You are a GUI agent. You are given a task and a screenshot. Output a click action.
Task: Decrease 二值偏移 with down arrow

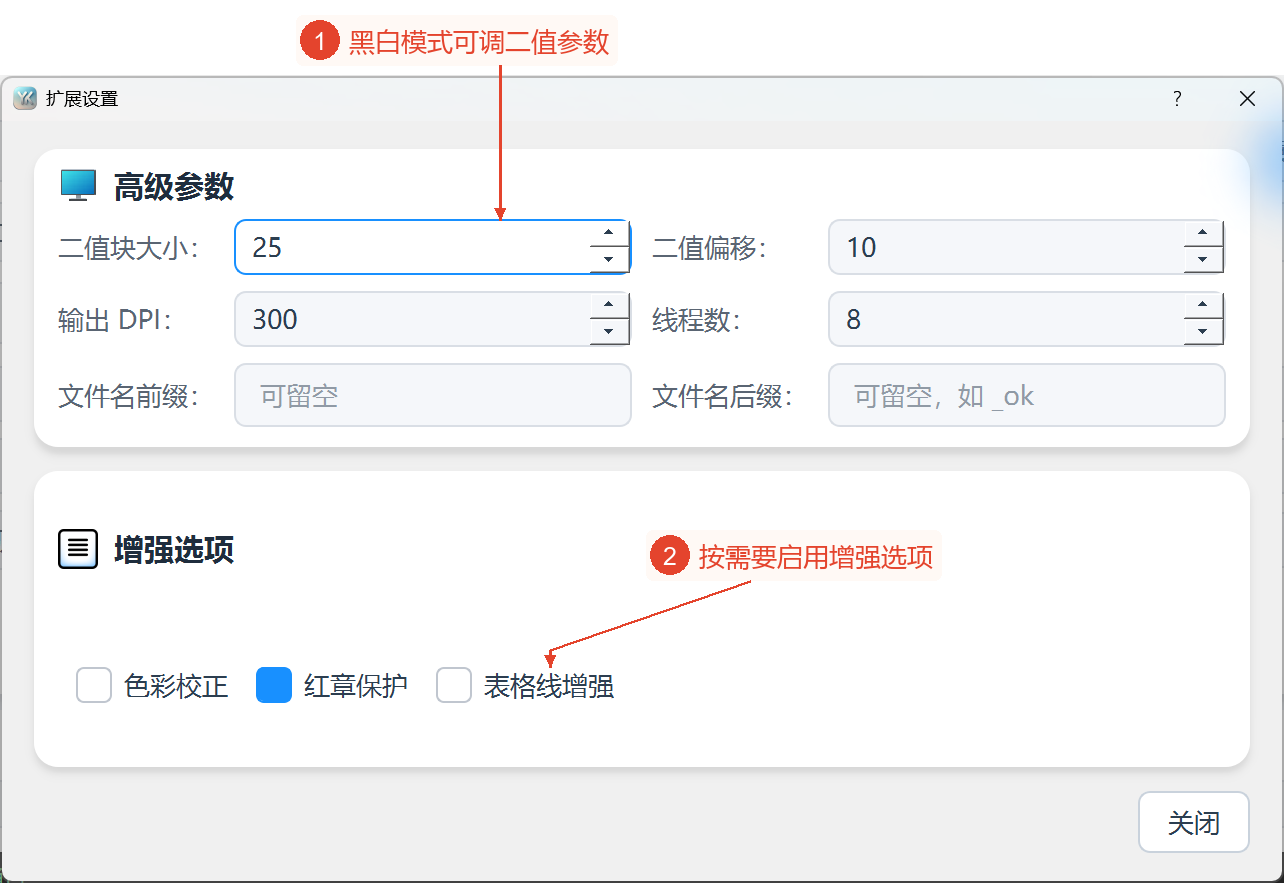(x=1203, y=260)
